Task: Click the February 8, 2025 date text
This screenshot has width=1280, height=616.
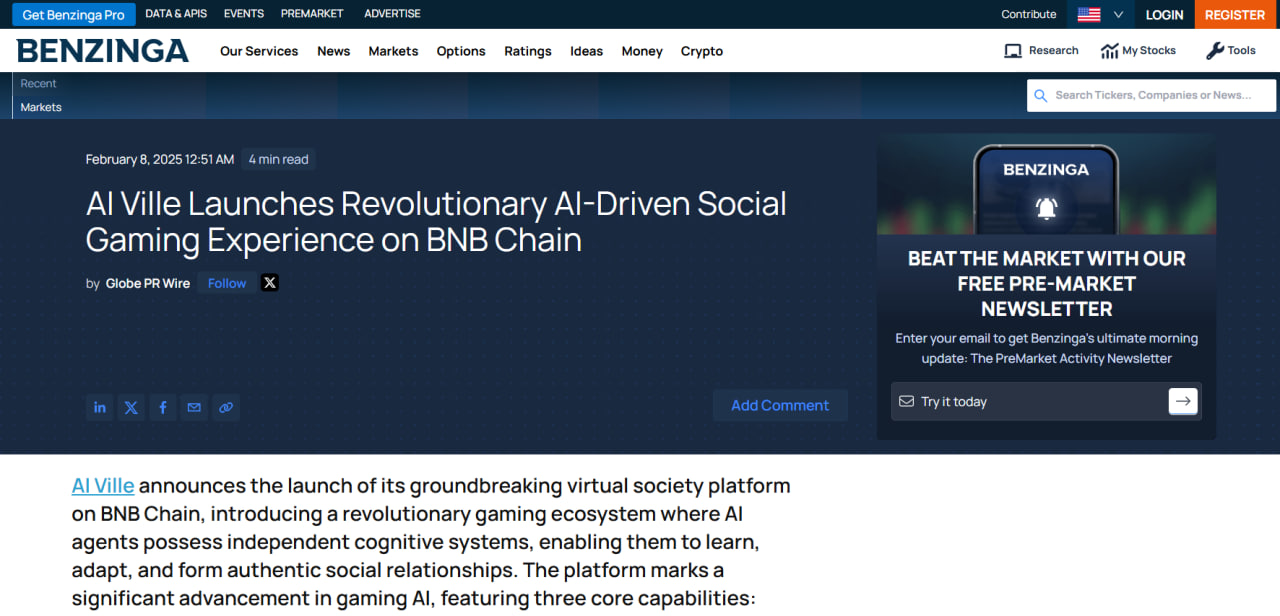Action: (160, 159)
